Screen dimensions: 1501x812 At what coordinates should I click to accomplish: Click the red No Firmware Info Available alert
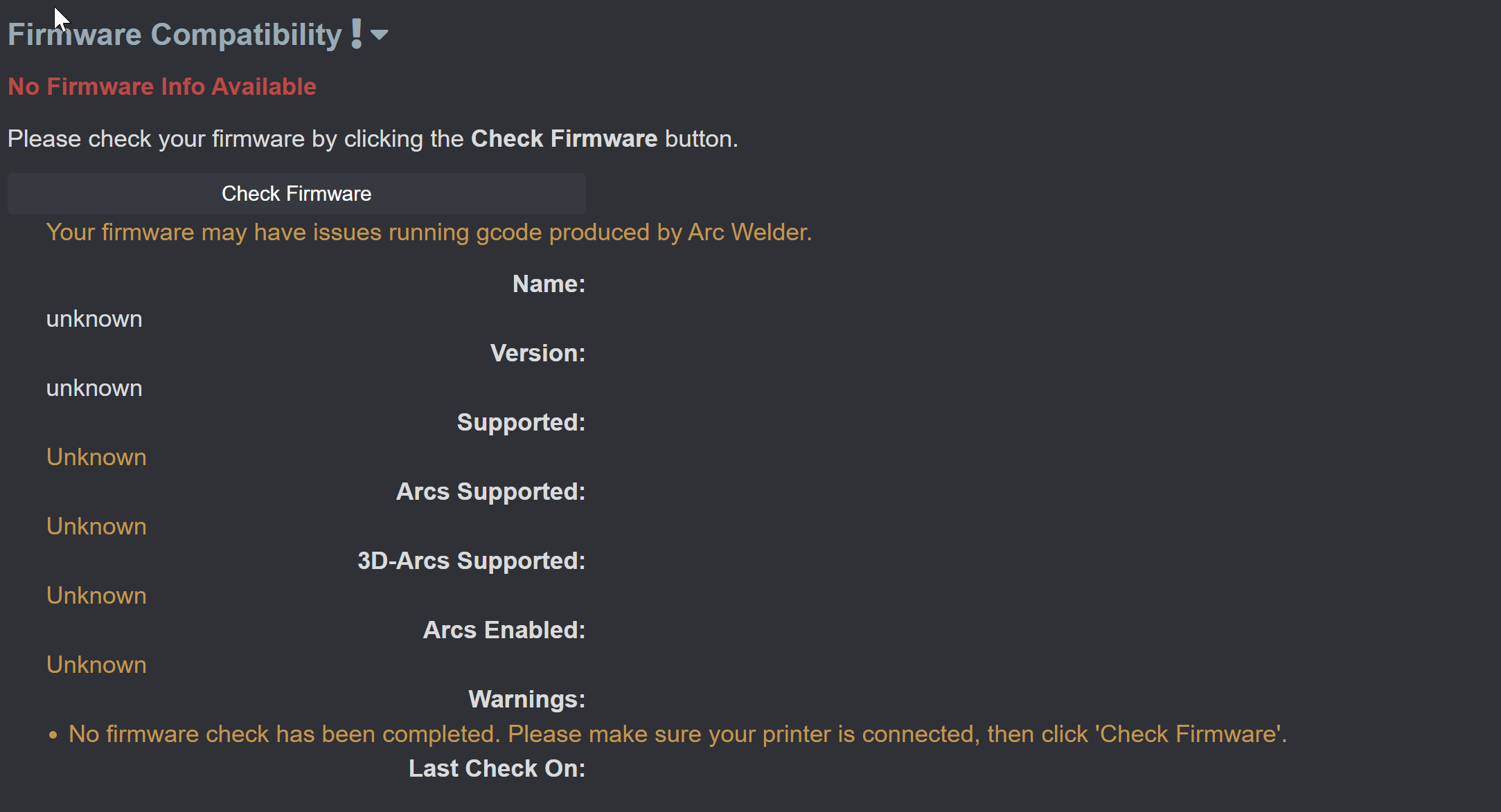coord(162,87)
